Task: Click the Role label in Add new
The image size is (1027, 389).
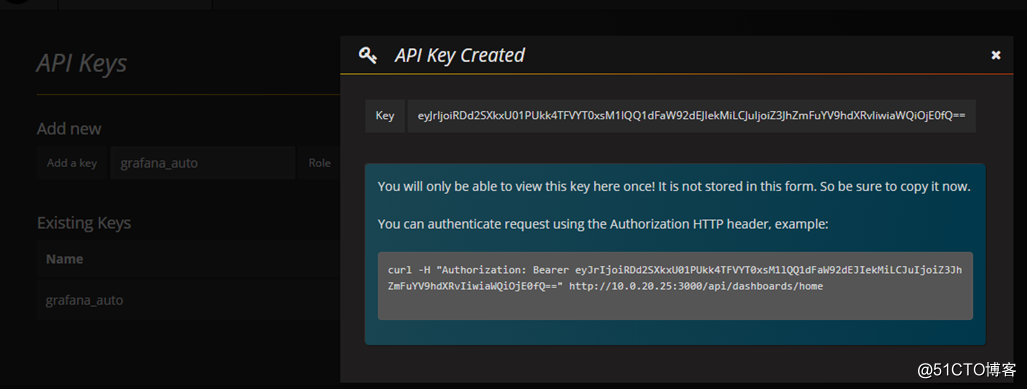Action: point(320,163)
